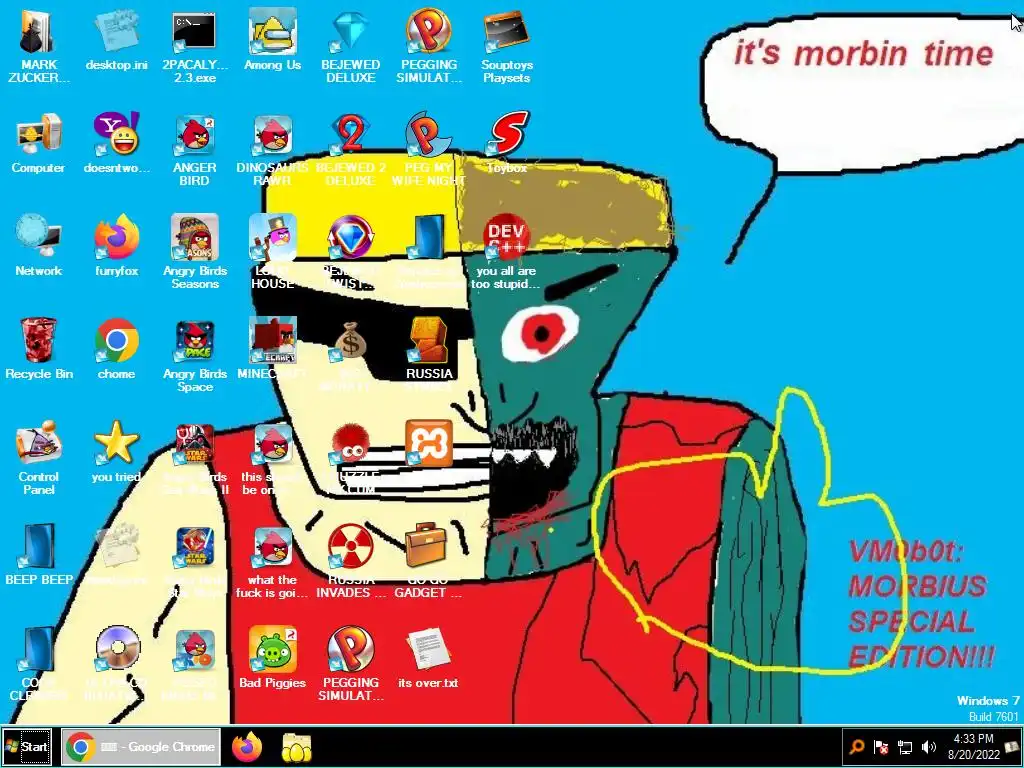Click the Yahoo smiley doesntwo... icon
This screenshot has width=1024, height=768.
tap(116, 135)
